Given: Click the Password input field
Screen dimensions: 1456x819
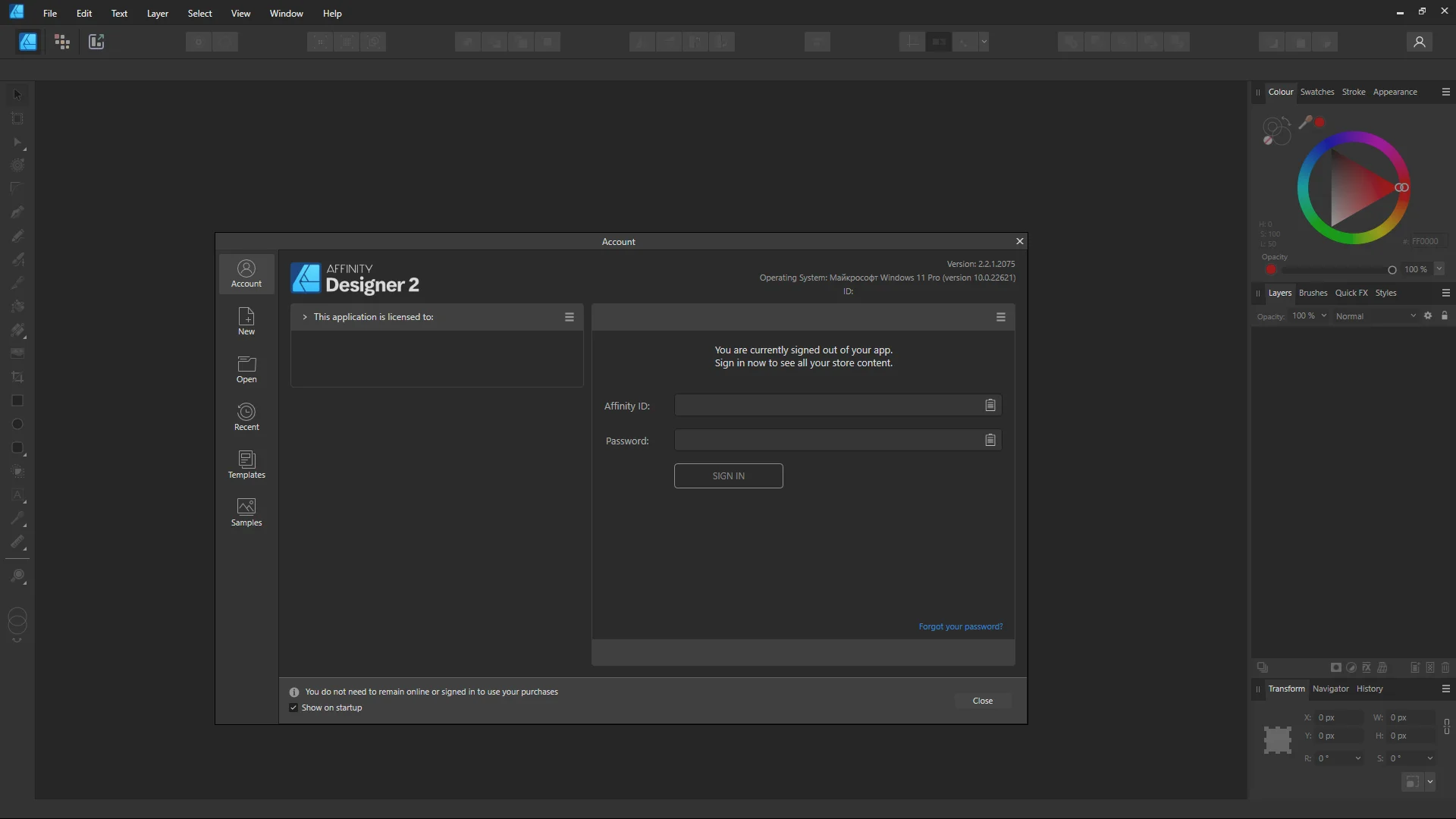Looking at the screenshot, I should coord(827,441).
